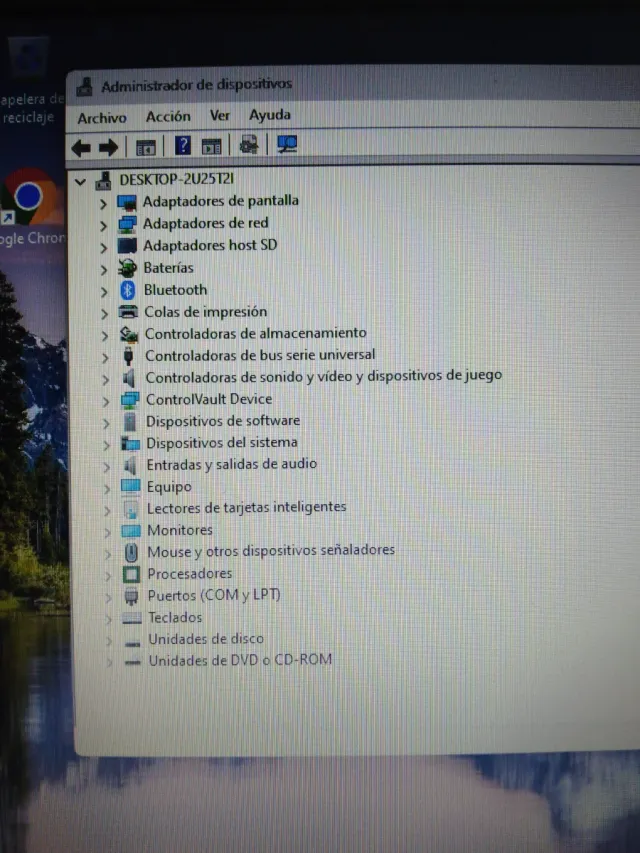Viewport: 640px width, 853px height.
Task: Expand Colas de impresión chevron
Action: point(104,314)
